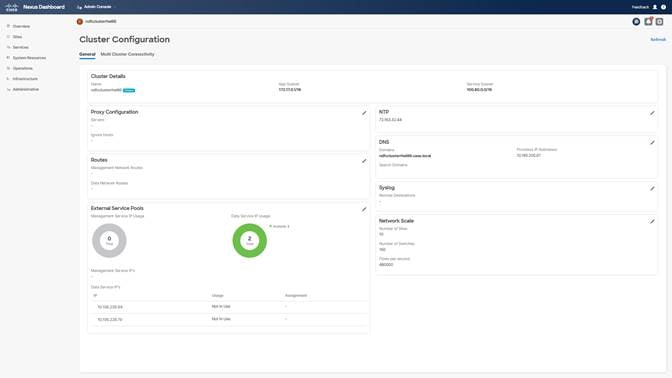Image resolution: width=672 pixels, height=378 pixels.
Task: Edit the Network Scale settings
Action: [x=652, y=221]
